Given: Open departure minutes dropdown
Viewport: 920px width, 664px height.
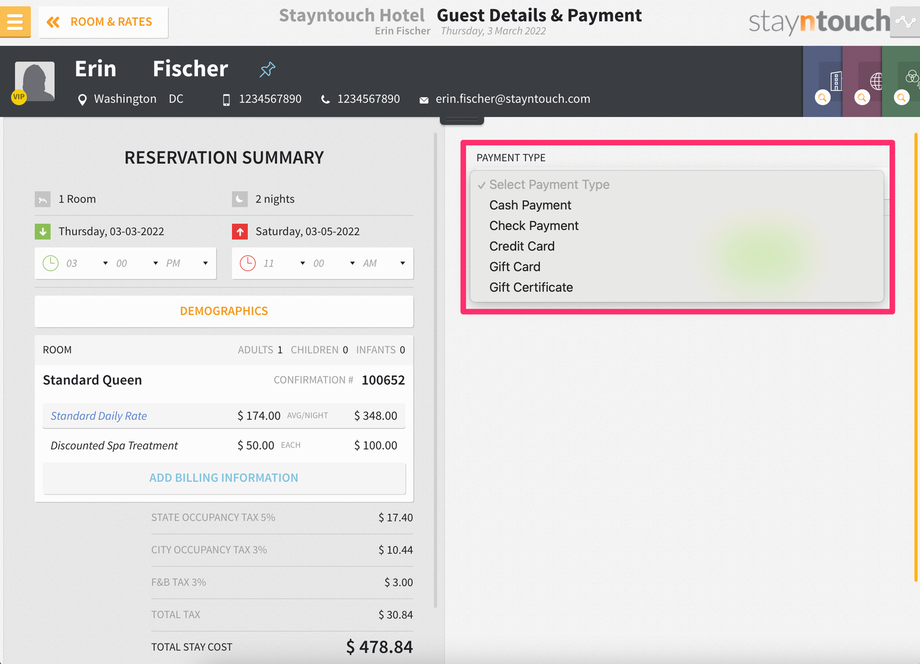Looking at the screenshot, I should pos(334,263).
